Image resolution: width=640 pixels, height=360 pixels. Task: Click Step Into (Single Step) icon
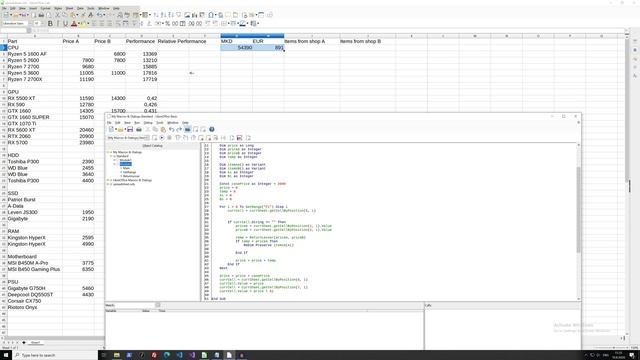click(x=185, y=138)
